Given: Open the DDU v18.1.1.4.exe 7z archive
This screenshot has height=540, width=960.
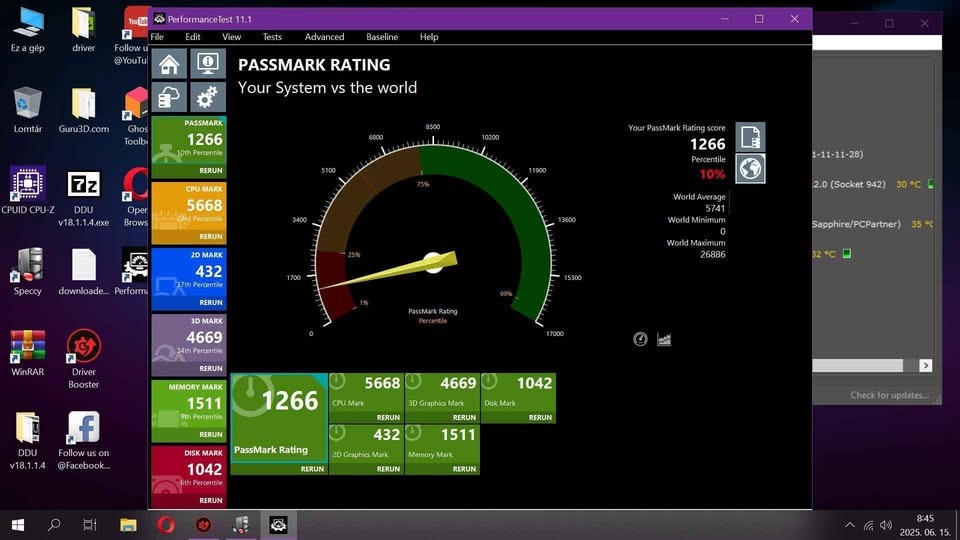Looking at the screenshot, I should [83, 197].
